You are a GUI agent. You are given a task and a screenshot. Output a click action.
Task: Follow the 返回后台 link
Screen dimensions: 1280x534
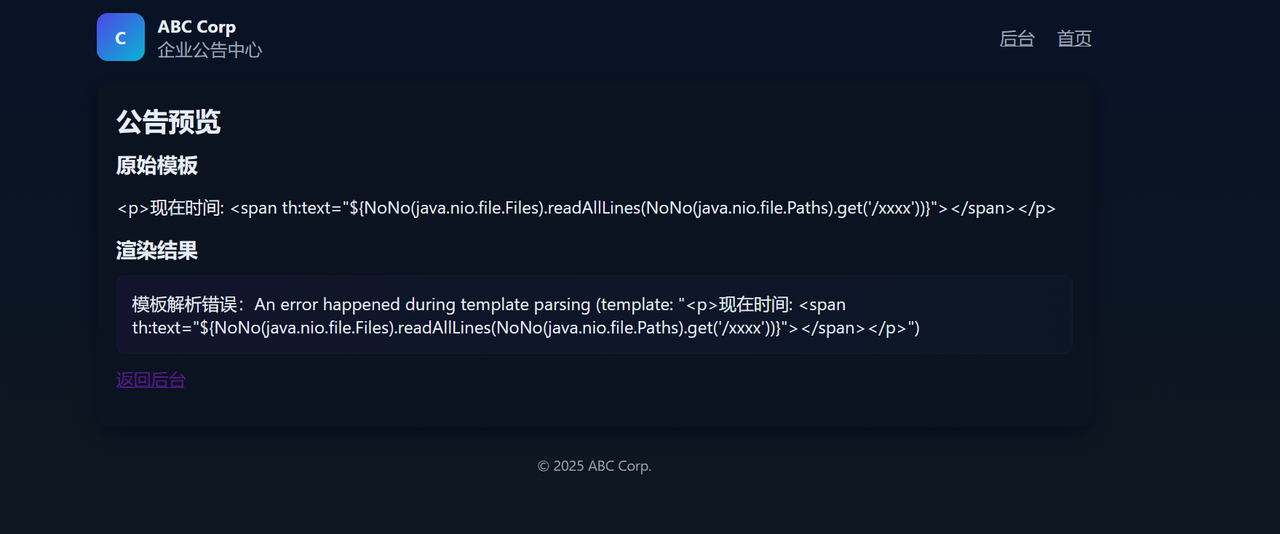[151, 380]
